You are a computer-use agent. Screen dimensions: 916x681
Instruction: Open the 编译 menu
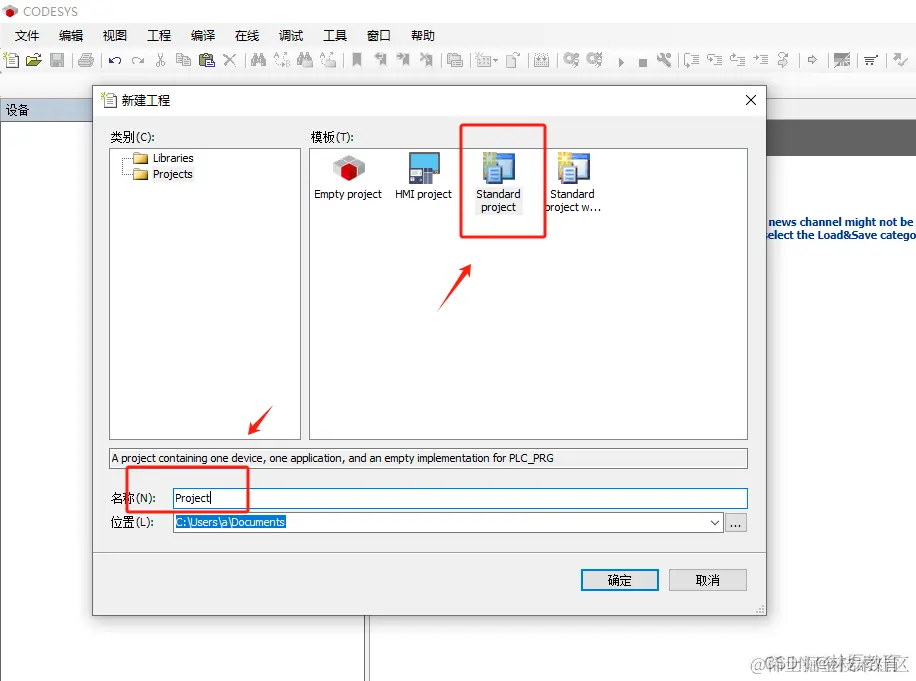click(203, 36)
